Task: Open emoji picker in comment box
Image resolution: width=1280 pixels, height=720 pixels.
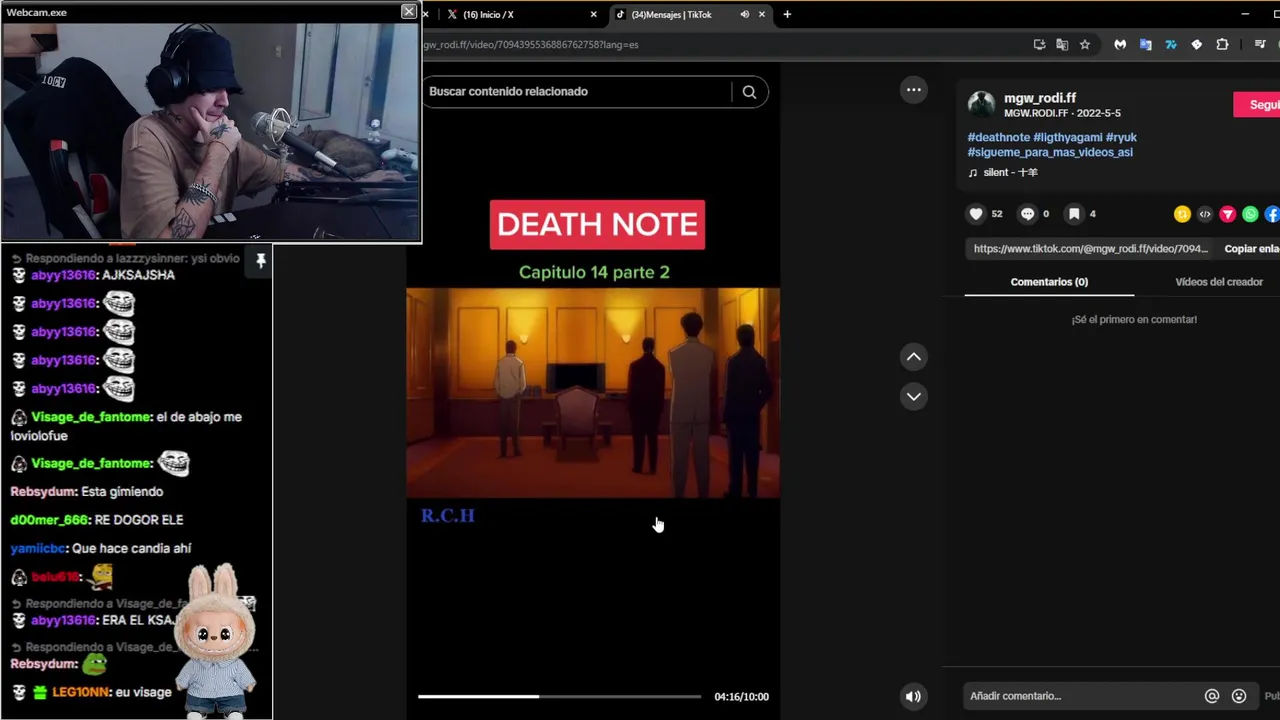Action: (1239, 696)
